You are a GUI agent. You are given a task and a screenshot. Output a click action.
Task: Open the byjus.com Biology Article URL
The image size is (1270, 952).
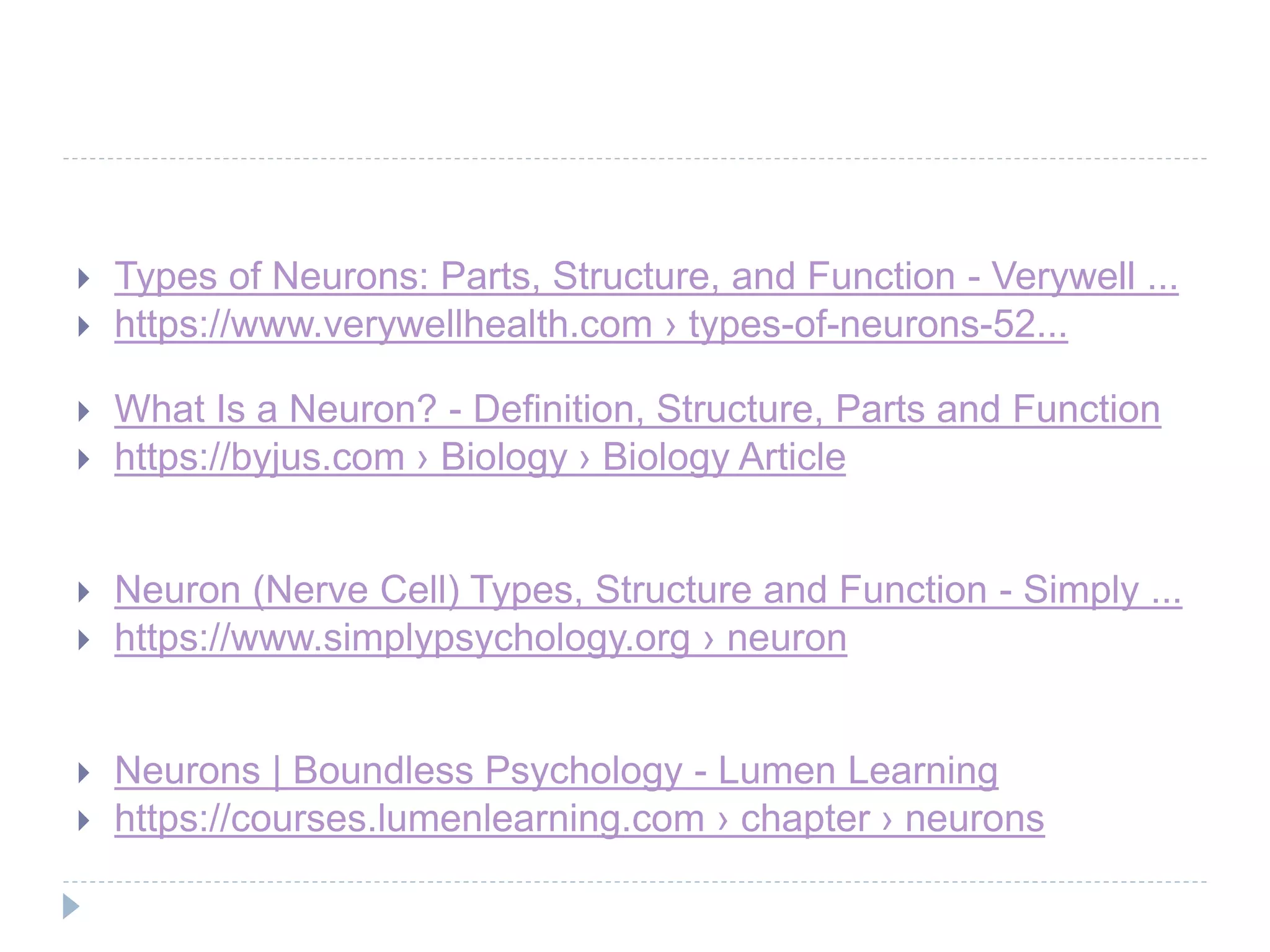[x=480, y=458]
